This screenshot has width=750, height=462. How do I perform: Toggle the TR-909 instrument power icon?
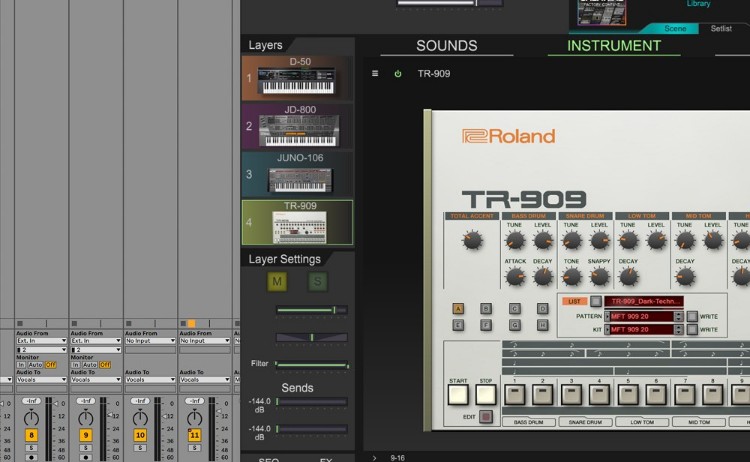point(397,74)
